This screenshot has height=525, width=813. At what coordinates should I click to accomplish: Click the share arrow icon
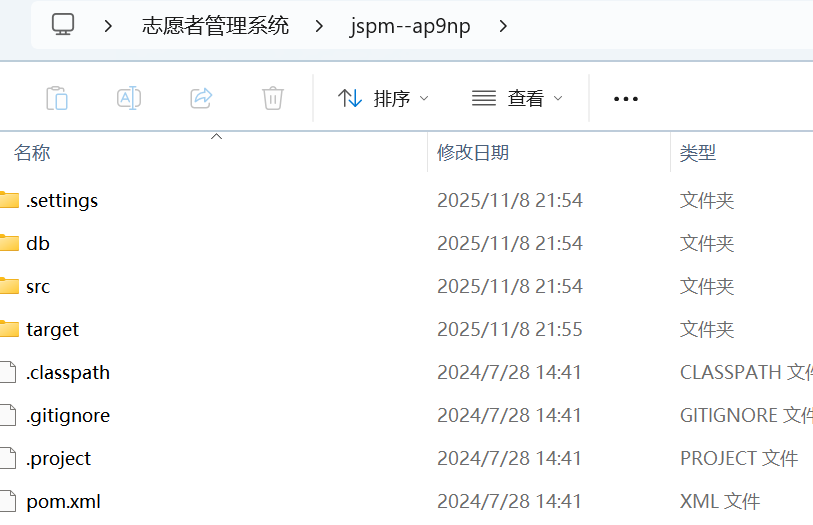[x=201, y=98]
